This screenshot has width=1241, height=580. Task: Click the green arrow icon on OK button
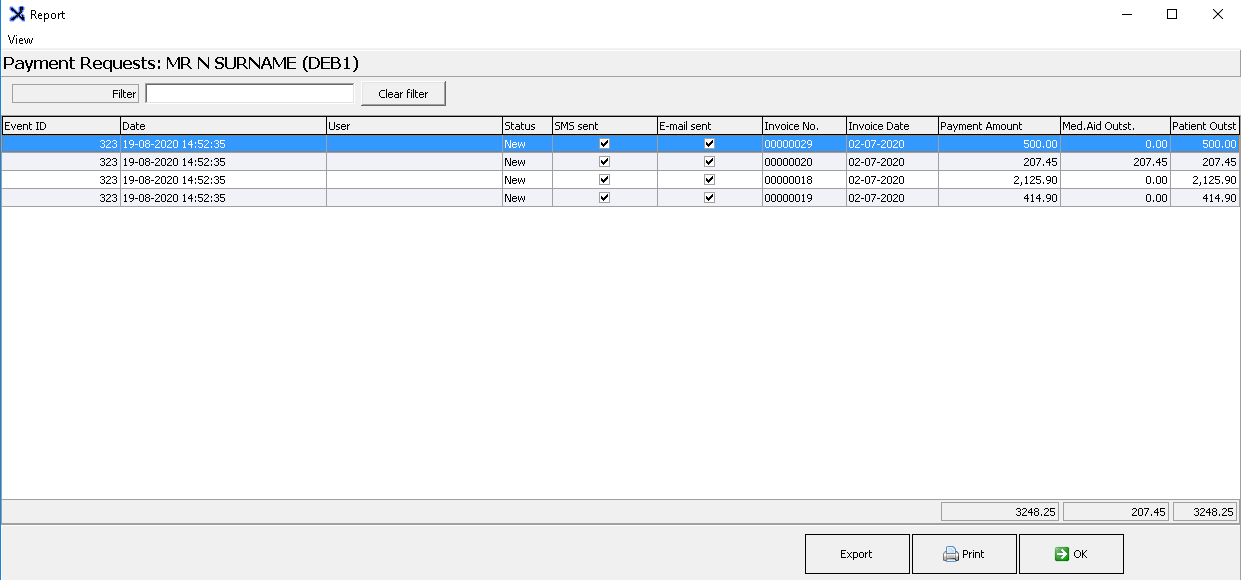(1061, 554)
